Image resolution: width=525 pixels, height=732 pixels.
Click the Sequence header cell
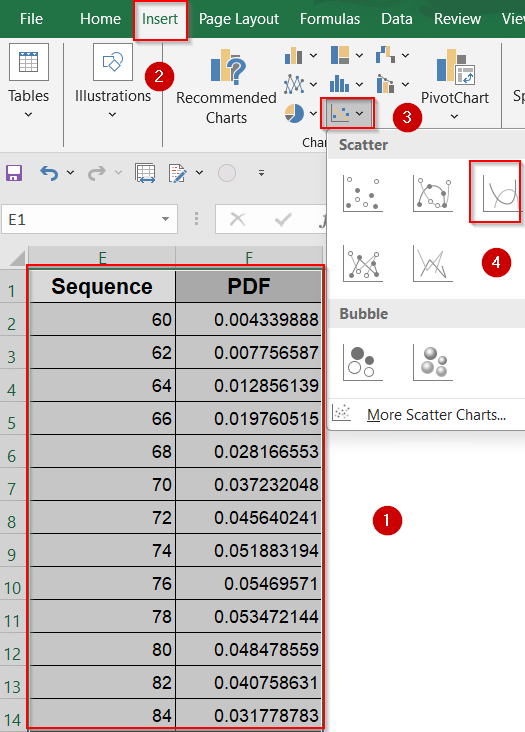[102, 286]
